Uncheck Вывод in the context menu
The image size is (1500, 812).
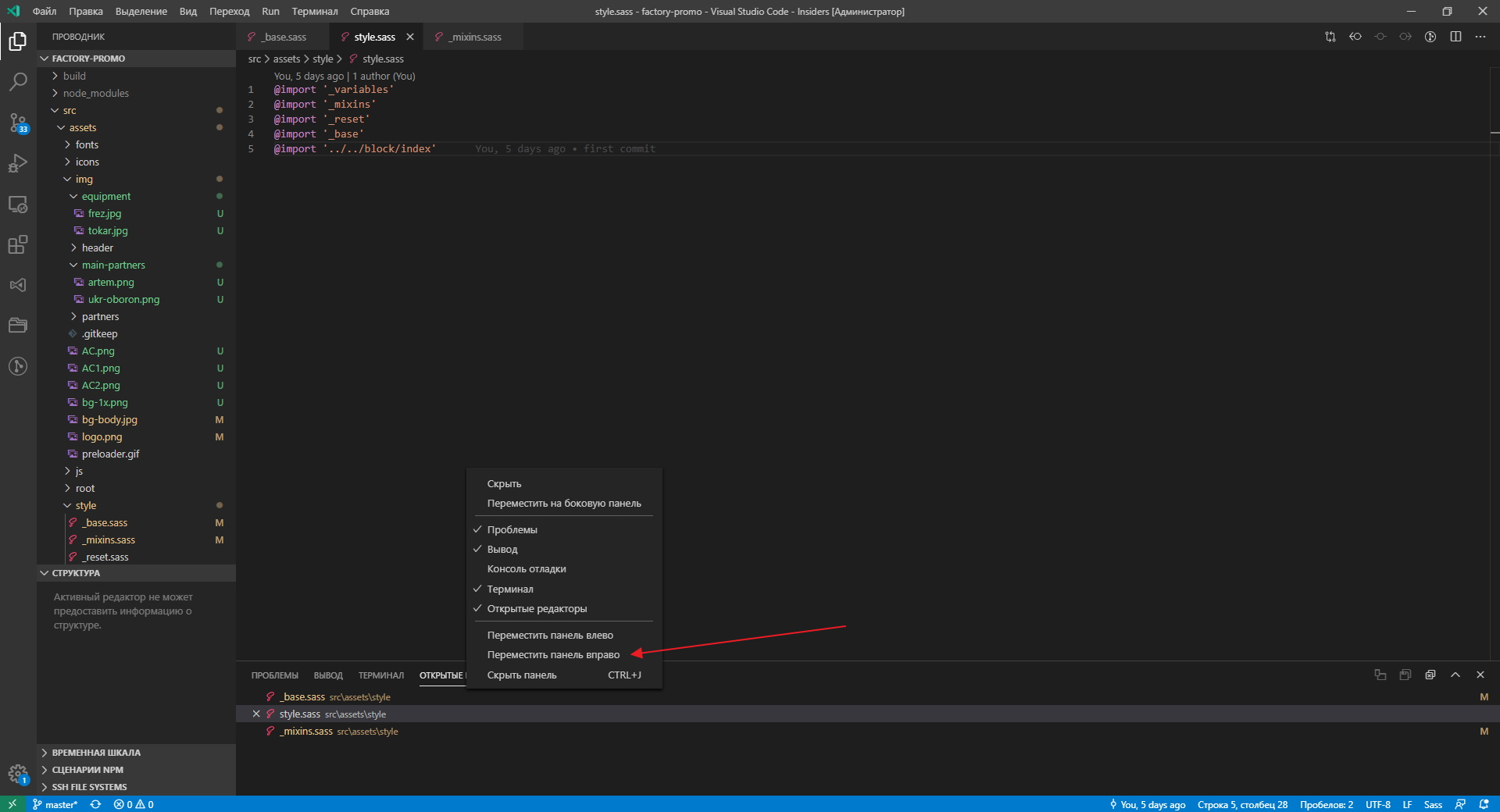(x=564, y=549)
